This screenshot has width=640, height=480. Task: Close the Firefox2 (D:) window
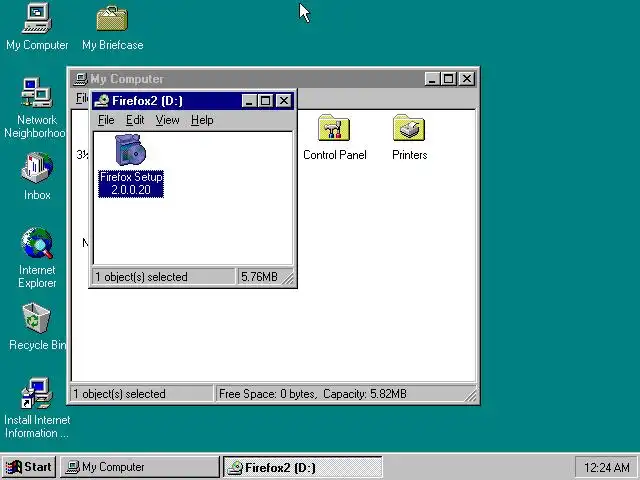point(284,101)
